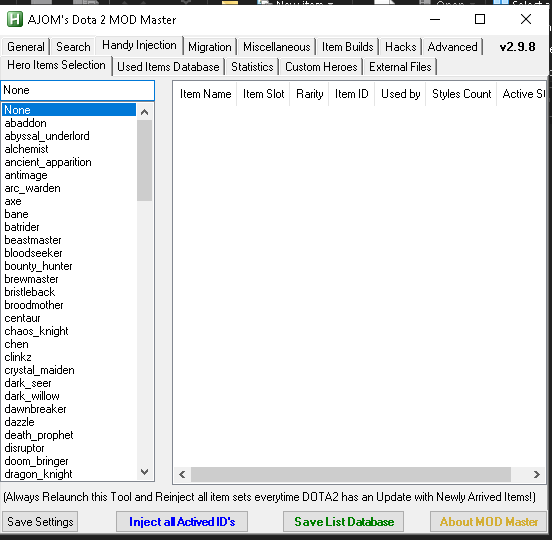Choose beastmaster in the list
Viewport: 552px width, 540px height.
coord(69,240)
